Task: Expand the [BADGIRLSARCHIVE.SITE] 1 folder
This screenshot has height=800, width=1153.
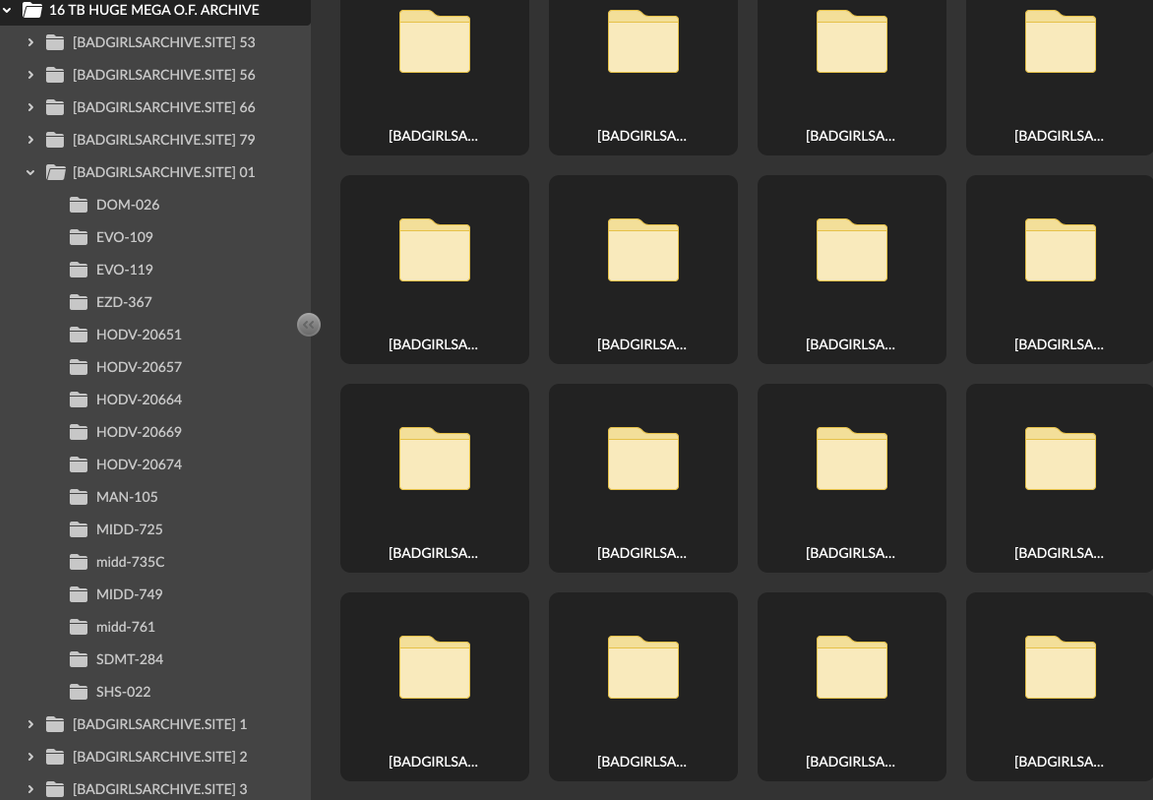Action: [x=30, y=724]
